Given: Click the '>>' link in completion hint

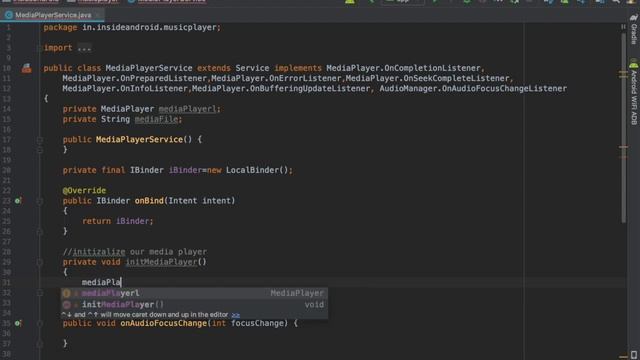Looking at the screenshot, I should coord(236,315).
